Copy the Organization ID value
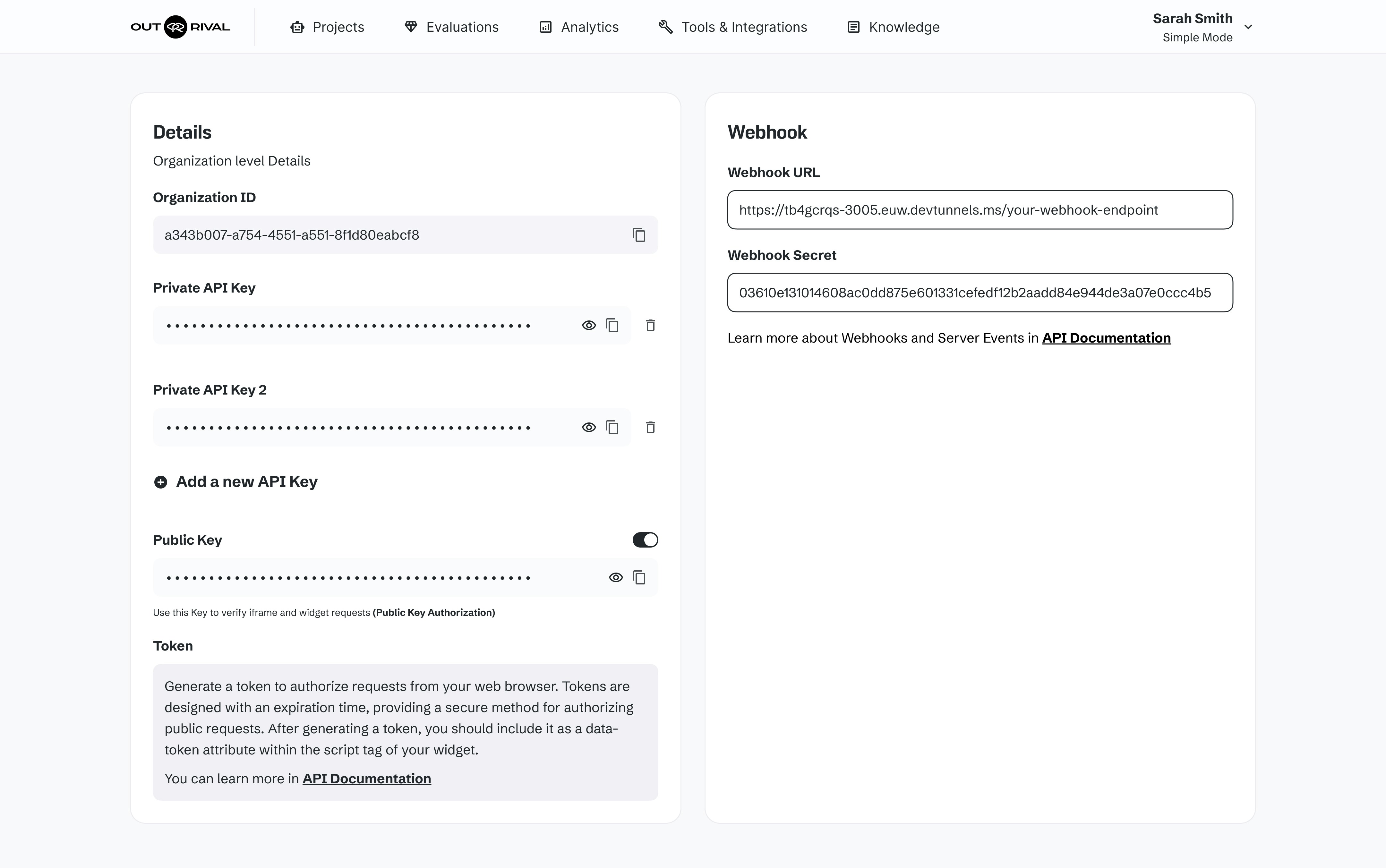Viewport: 1386px width, 868px height. pos(639,235)
